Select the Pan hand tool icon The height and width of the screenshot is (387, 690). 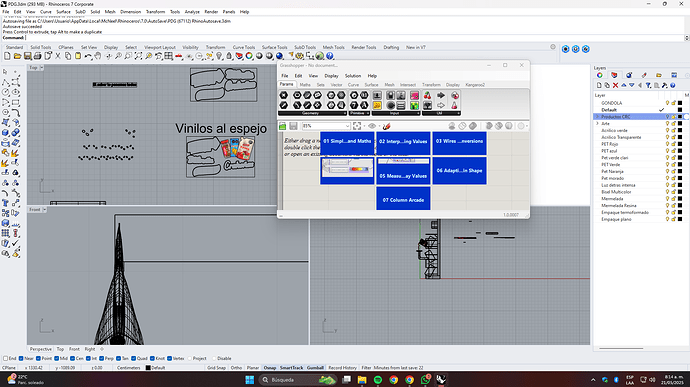pos(98,56)
